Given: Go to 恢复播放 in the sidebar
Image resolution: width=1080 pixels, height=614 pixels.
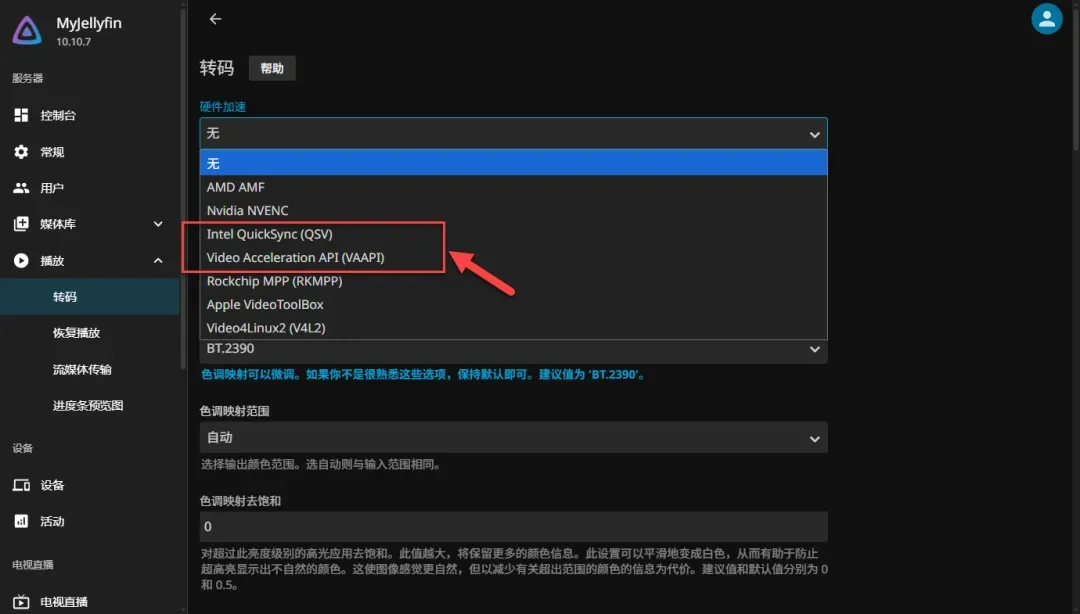Looking at the screenshot, I should tap(90, 333).
